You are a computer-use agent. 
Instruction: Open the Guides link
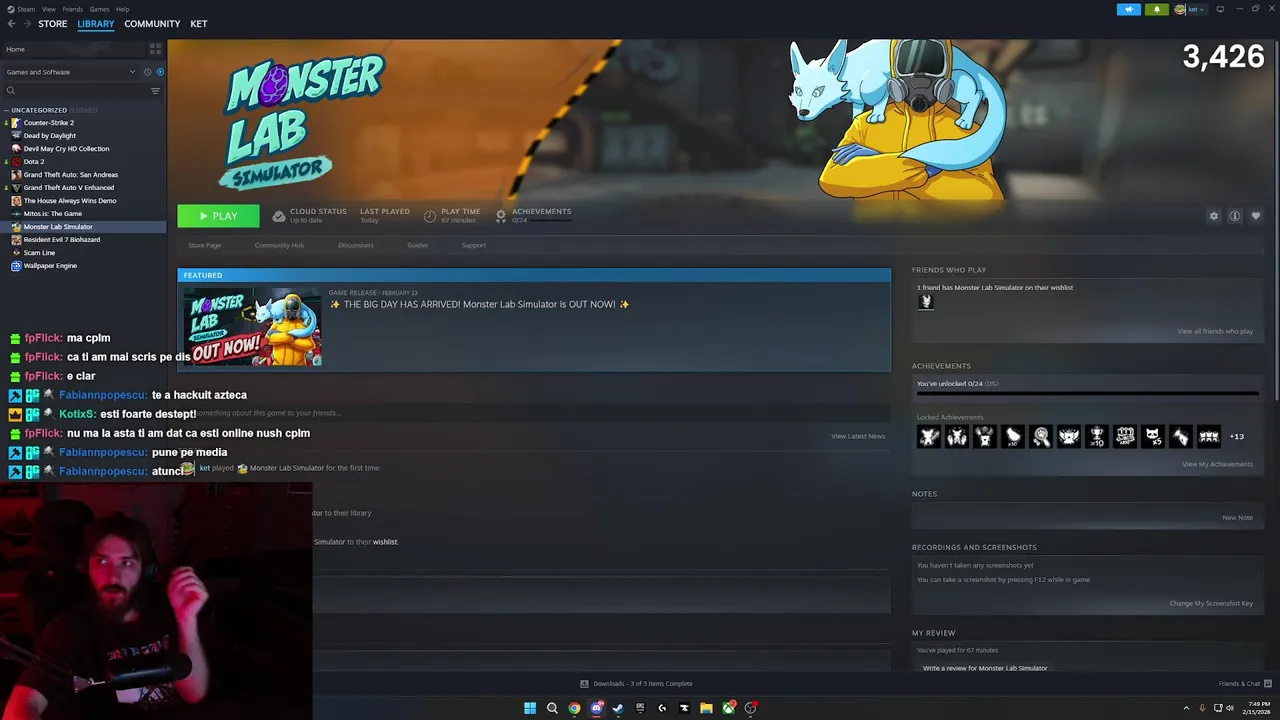click(417, 245)
